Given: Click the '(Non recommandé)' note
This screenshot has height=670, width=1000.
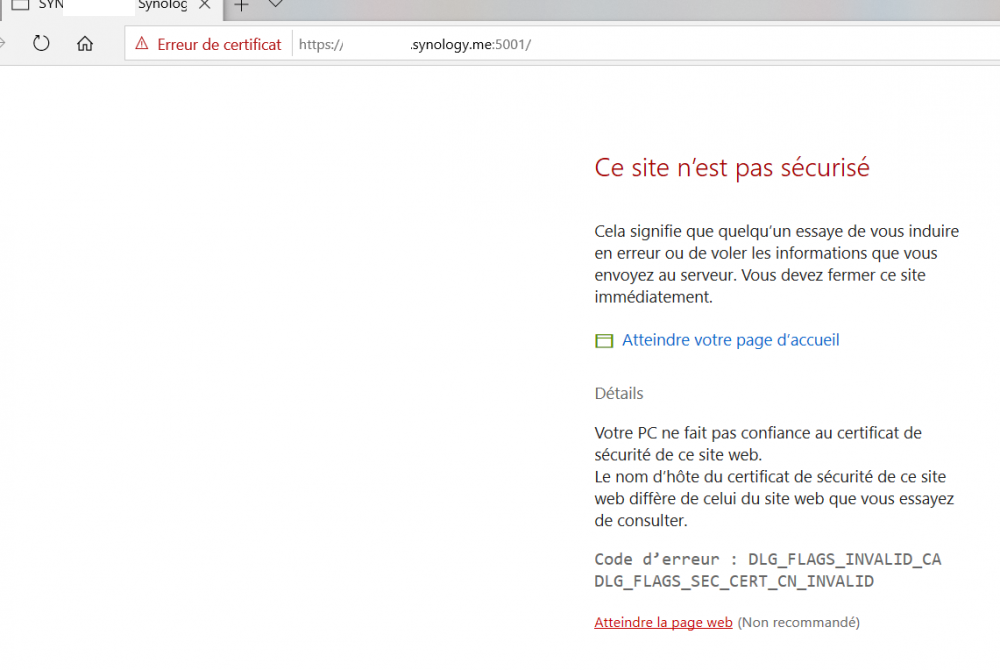Looking at the screenshot, I should 798,622.
